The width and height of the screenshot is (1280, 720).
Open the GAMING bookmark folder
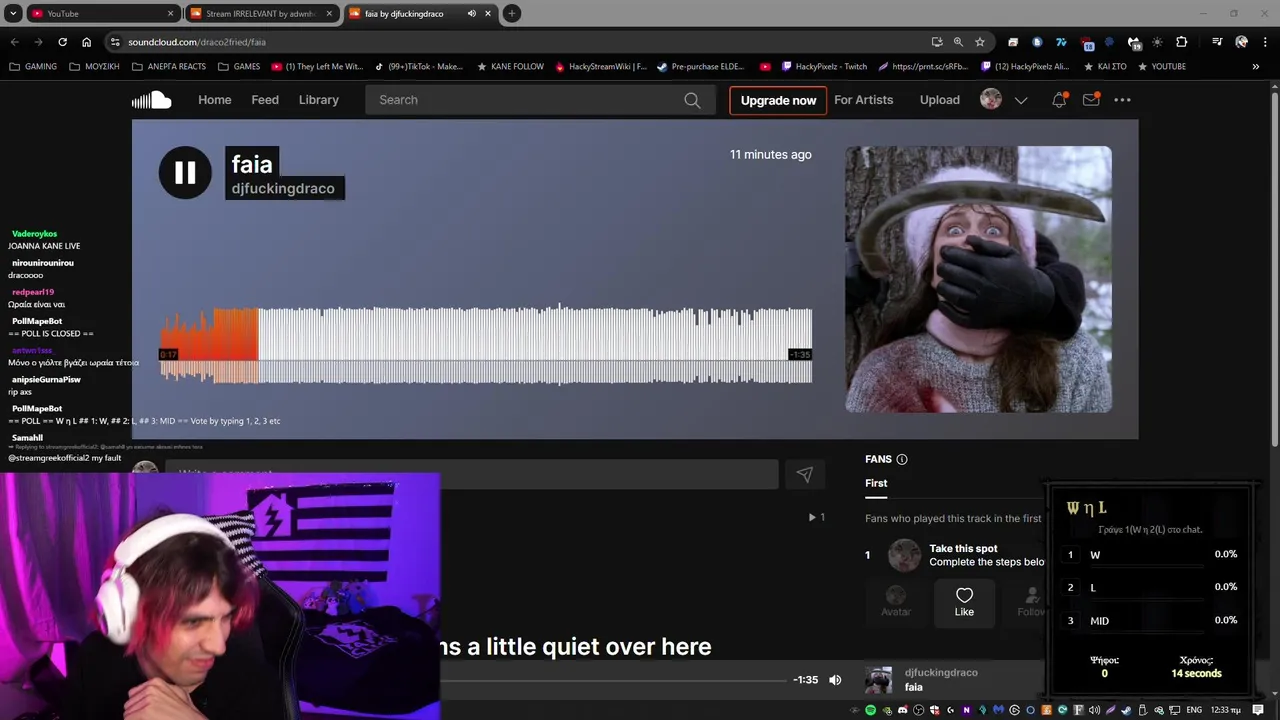33,67
